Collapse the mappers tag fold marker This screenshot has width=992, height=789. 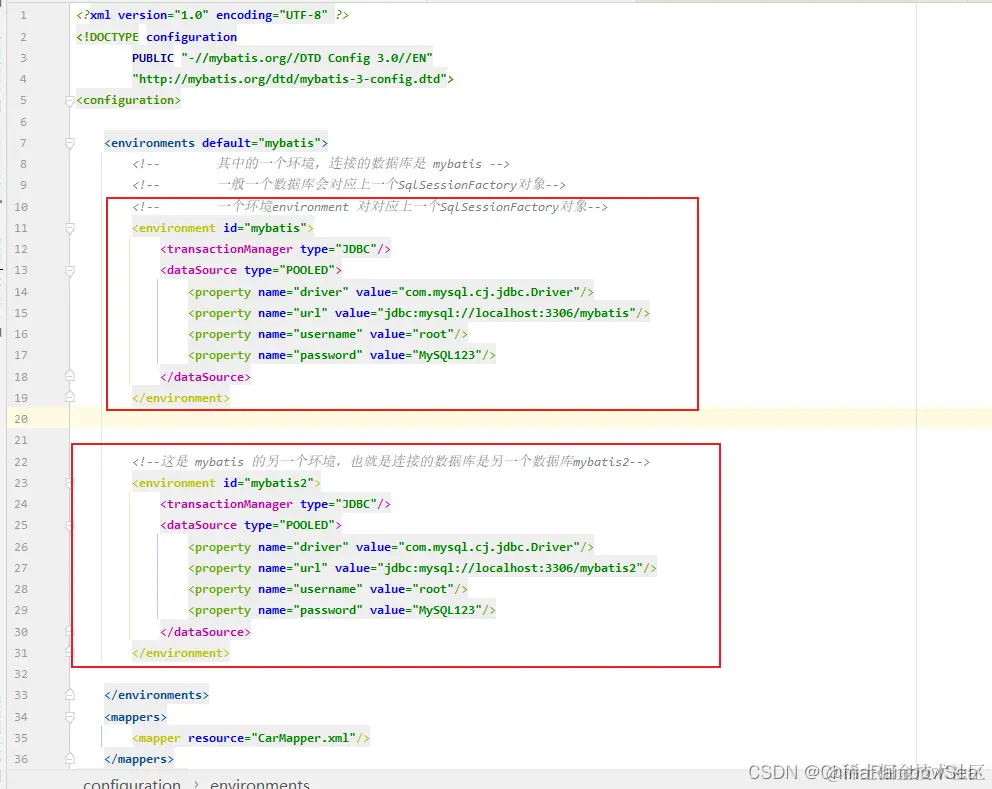point(70,718)
